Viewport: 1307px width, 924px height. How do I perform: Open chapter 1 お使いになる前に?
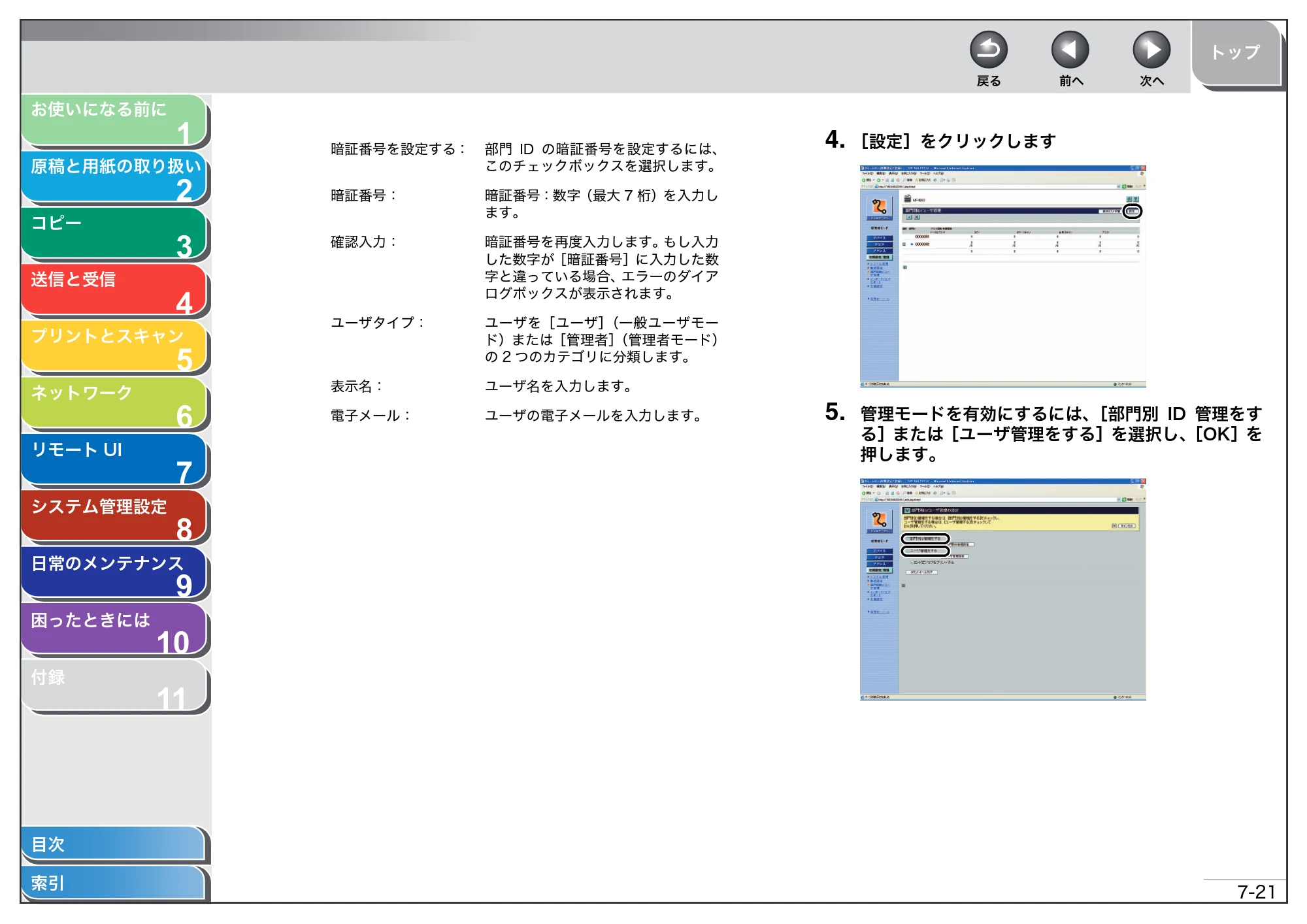click(114, 120)
